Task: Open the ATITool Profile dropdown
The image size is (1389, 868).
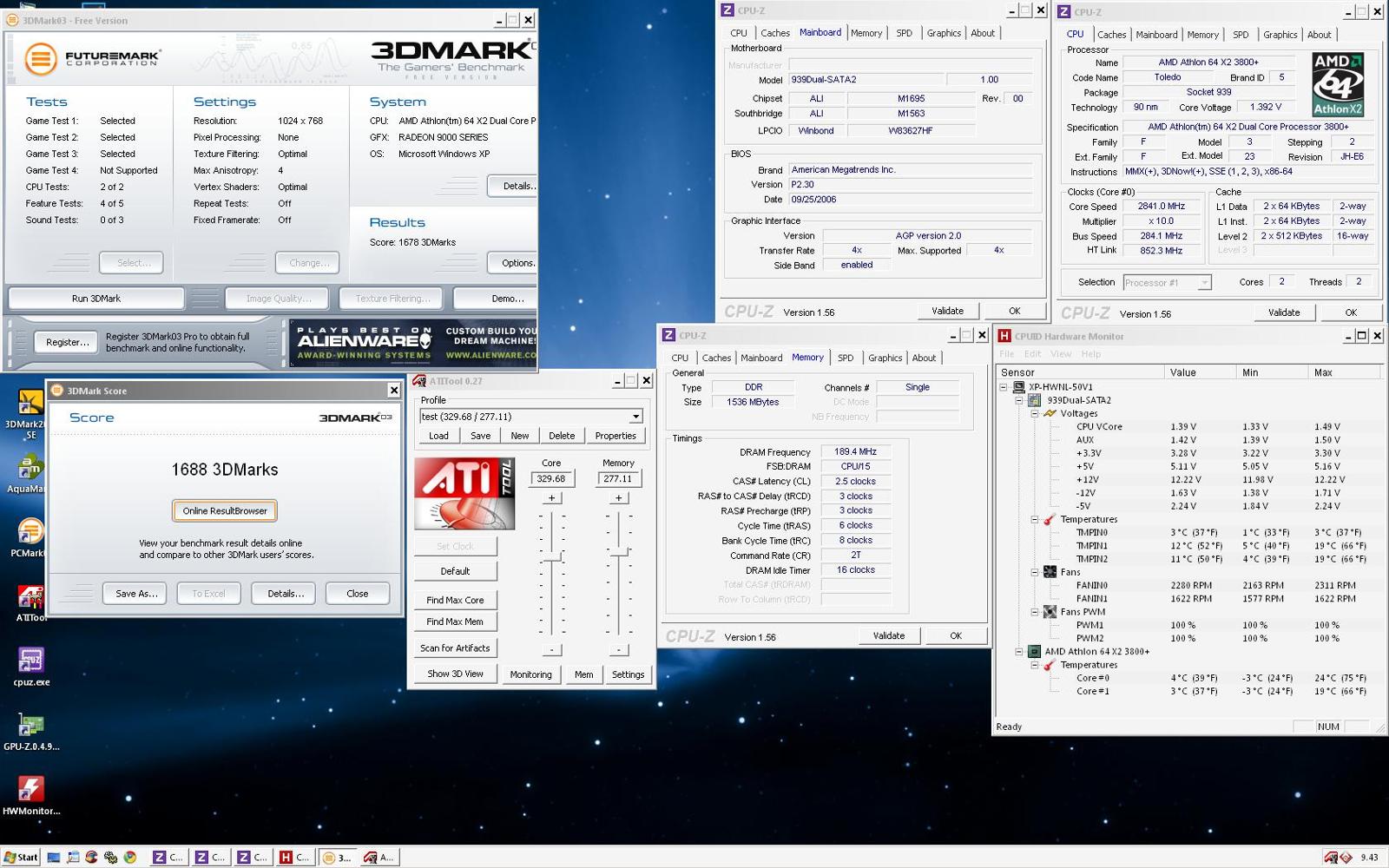Action: coord(636,417)
